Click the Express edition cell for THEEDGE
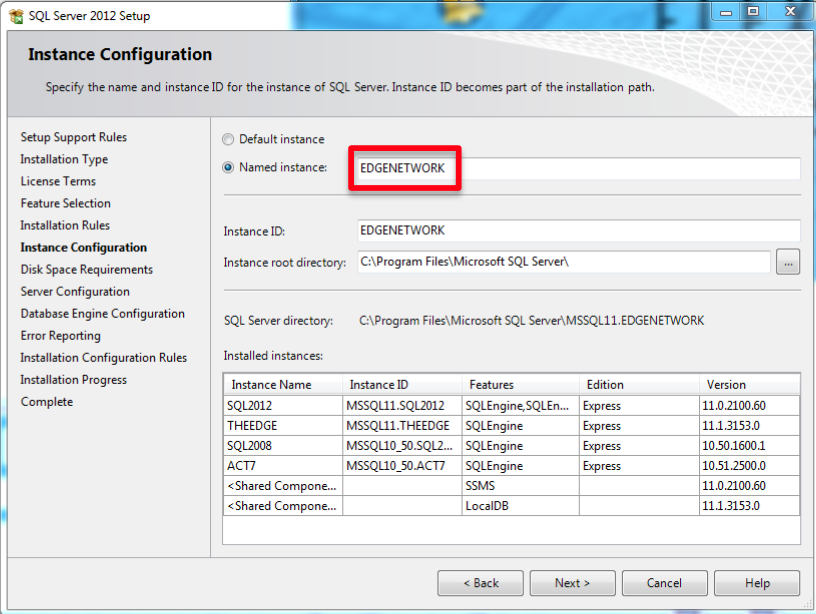The height and width of the screenshot is (614, 816). click(x=639, y=426)
